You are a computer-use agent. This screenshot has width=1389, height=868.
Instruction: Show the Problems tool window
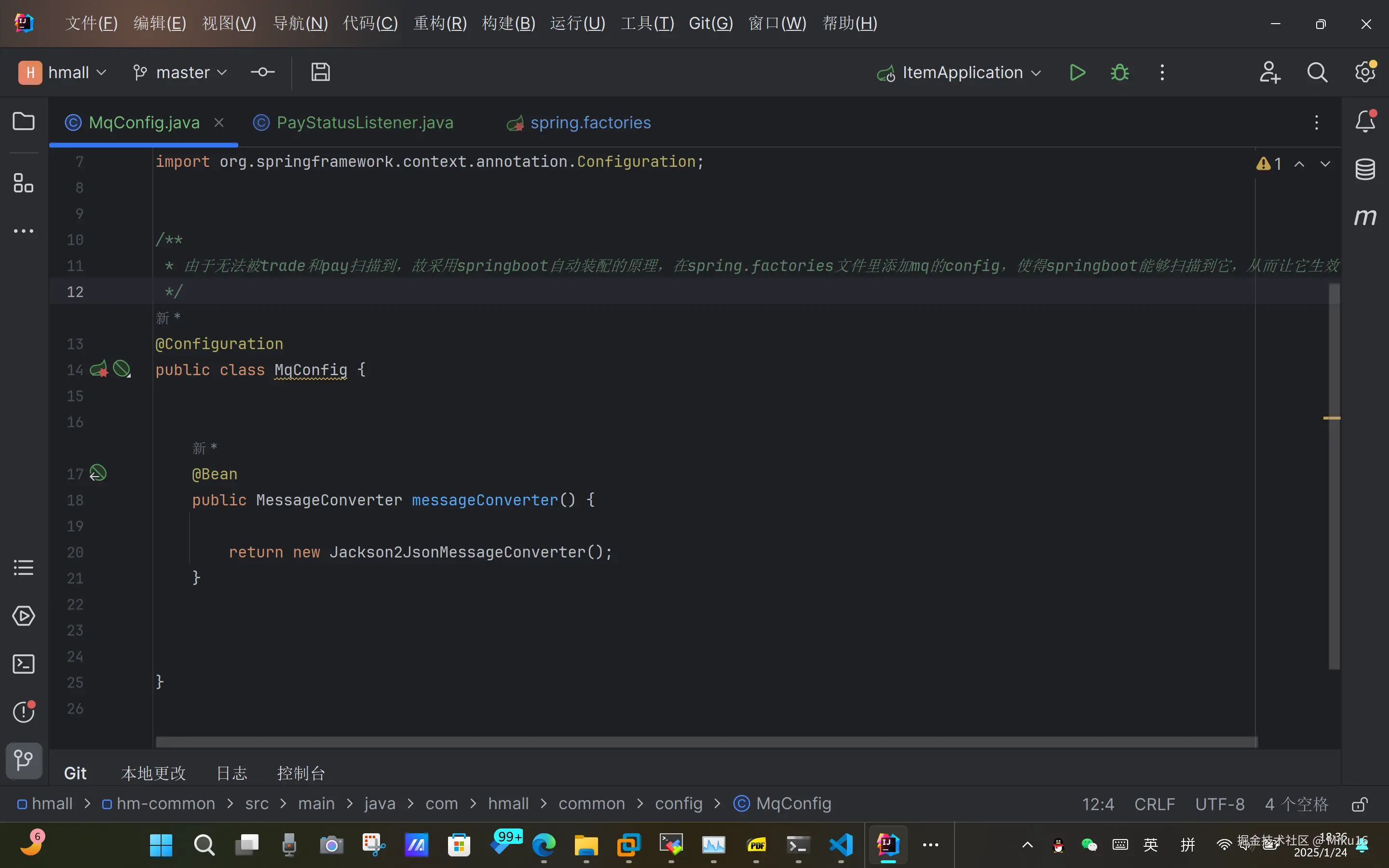point(24,712)
